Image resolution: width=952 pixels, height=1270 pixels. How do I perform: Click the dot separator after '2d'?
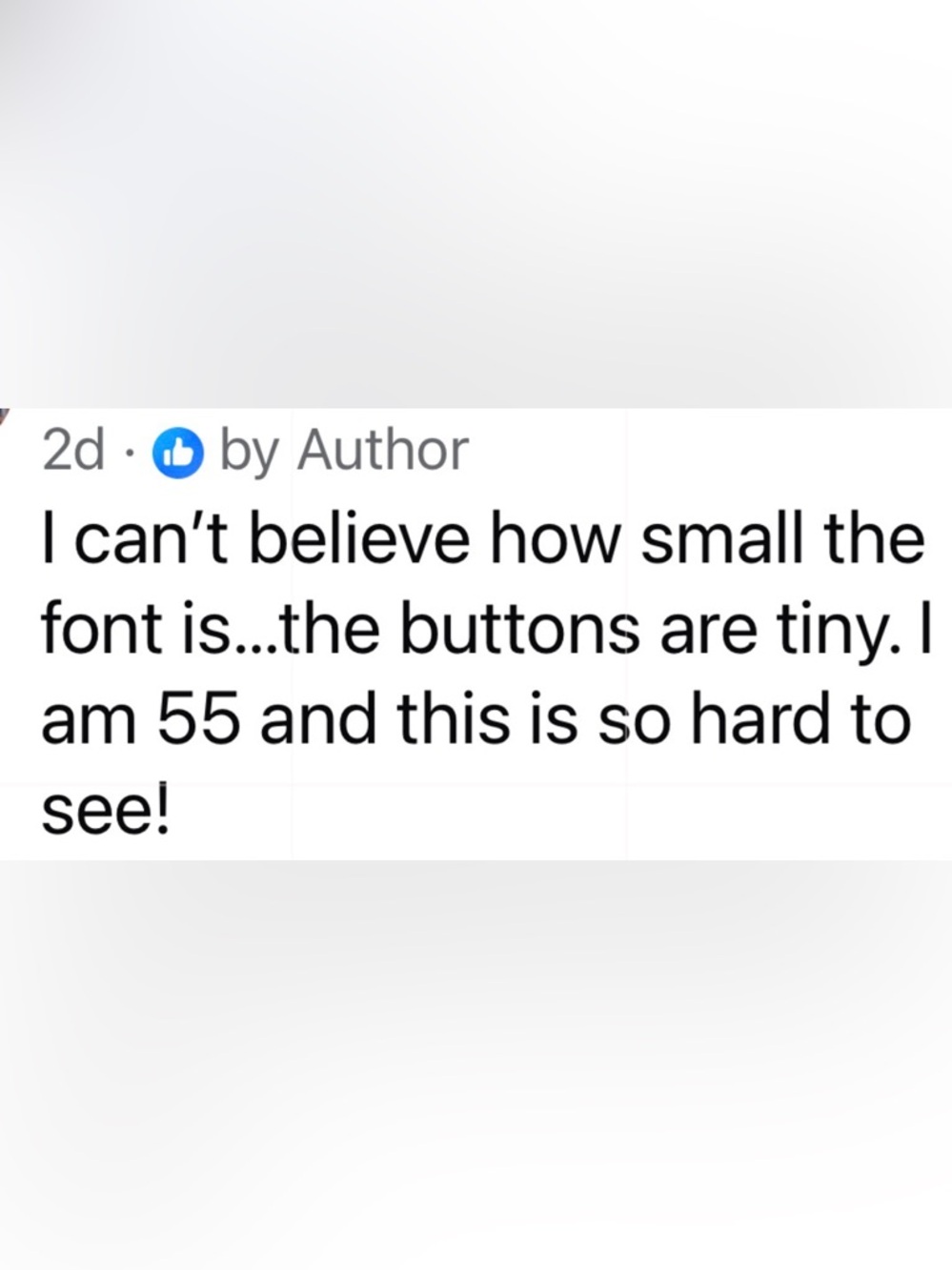(131, 454)
